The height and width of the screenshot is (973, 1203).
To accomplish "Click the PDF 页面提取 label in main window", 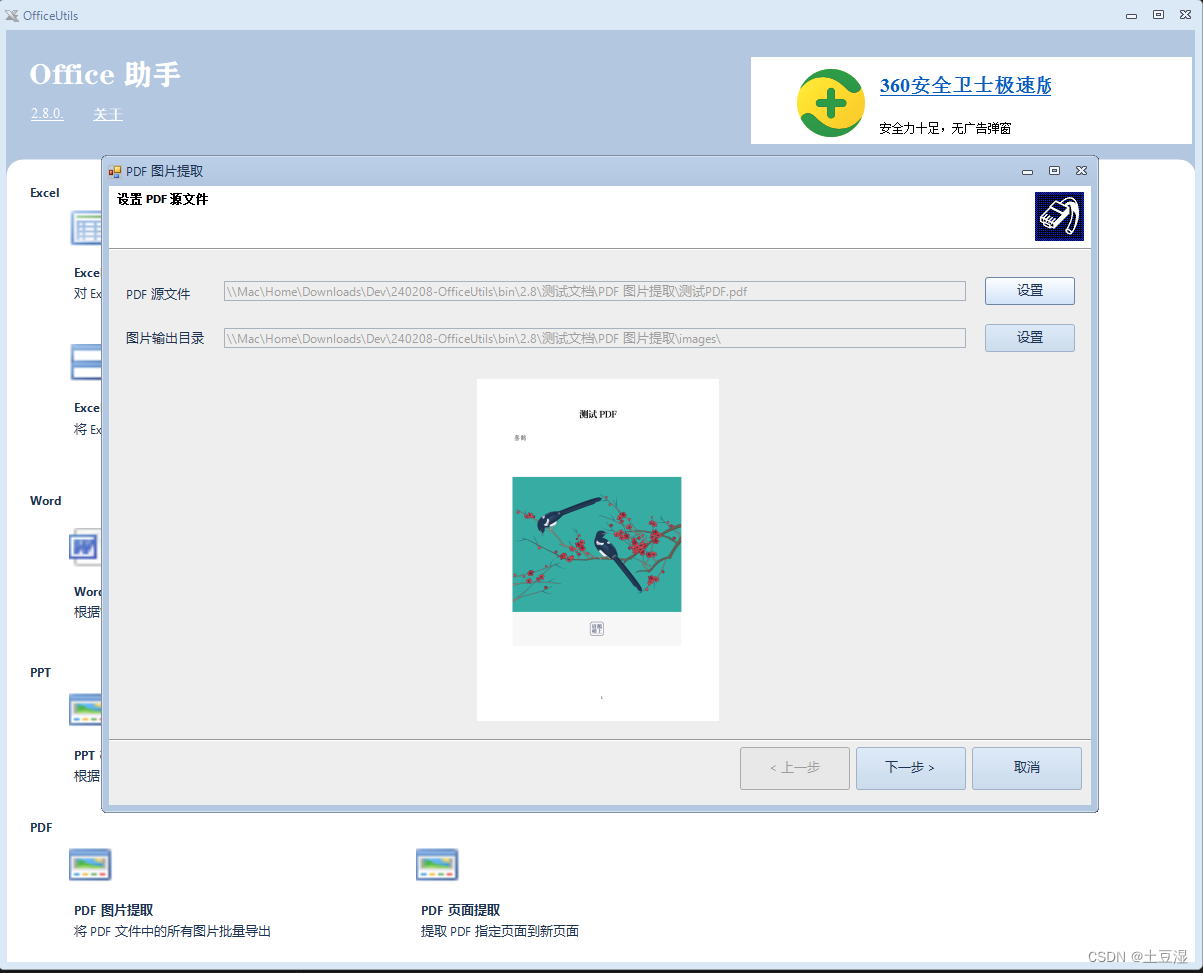I will 461,911.
